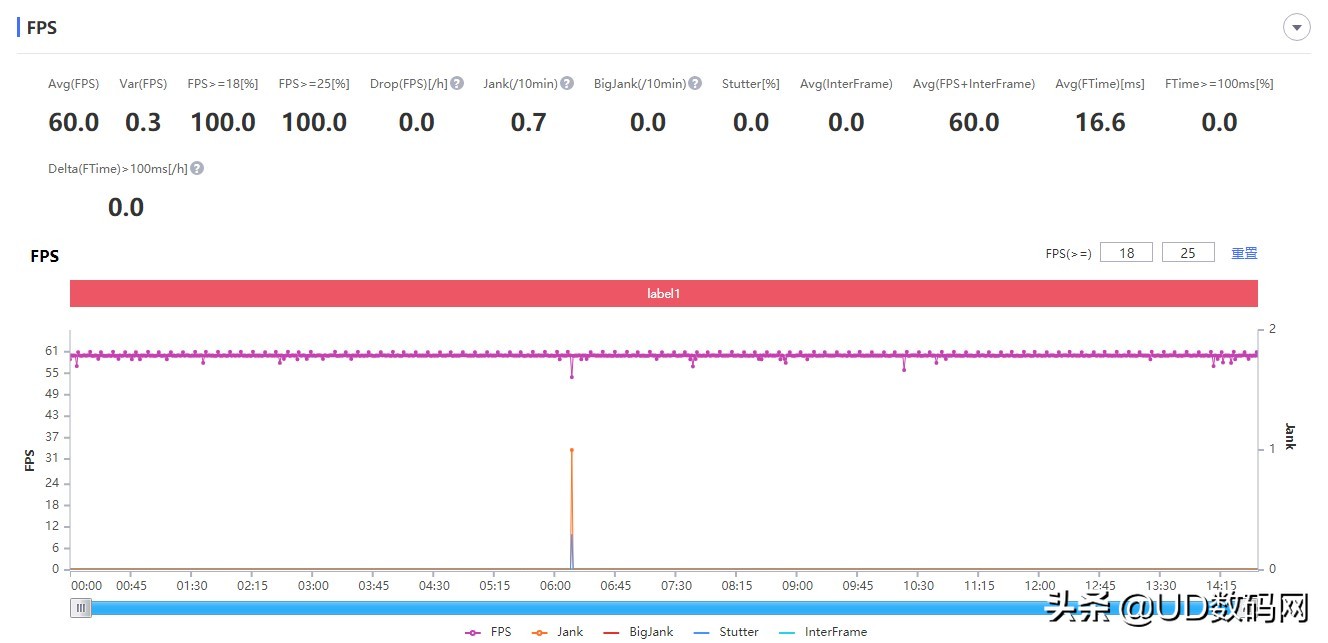Click the timeline zoom slider left handle
This screenshot has width=1328, height=643.
coord(81,608)
